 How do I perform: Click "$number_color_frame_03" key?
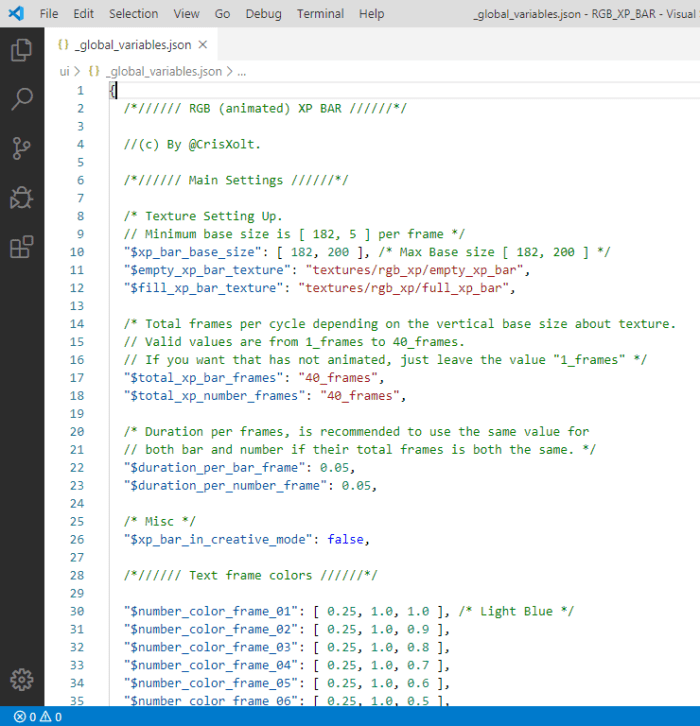[210, 647]
